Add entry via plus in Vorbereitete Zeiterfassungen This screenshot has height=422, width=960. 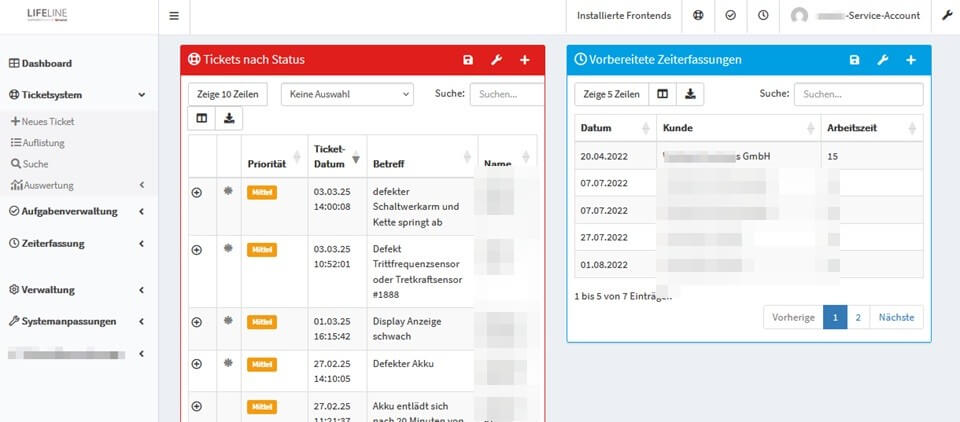coord(911,59)
